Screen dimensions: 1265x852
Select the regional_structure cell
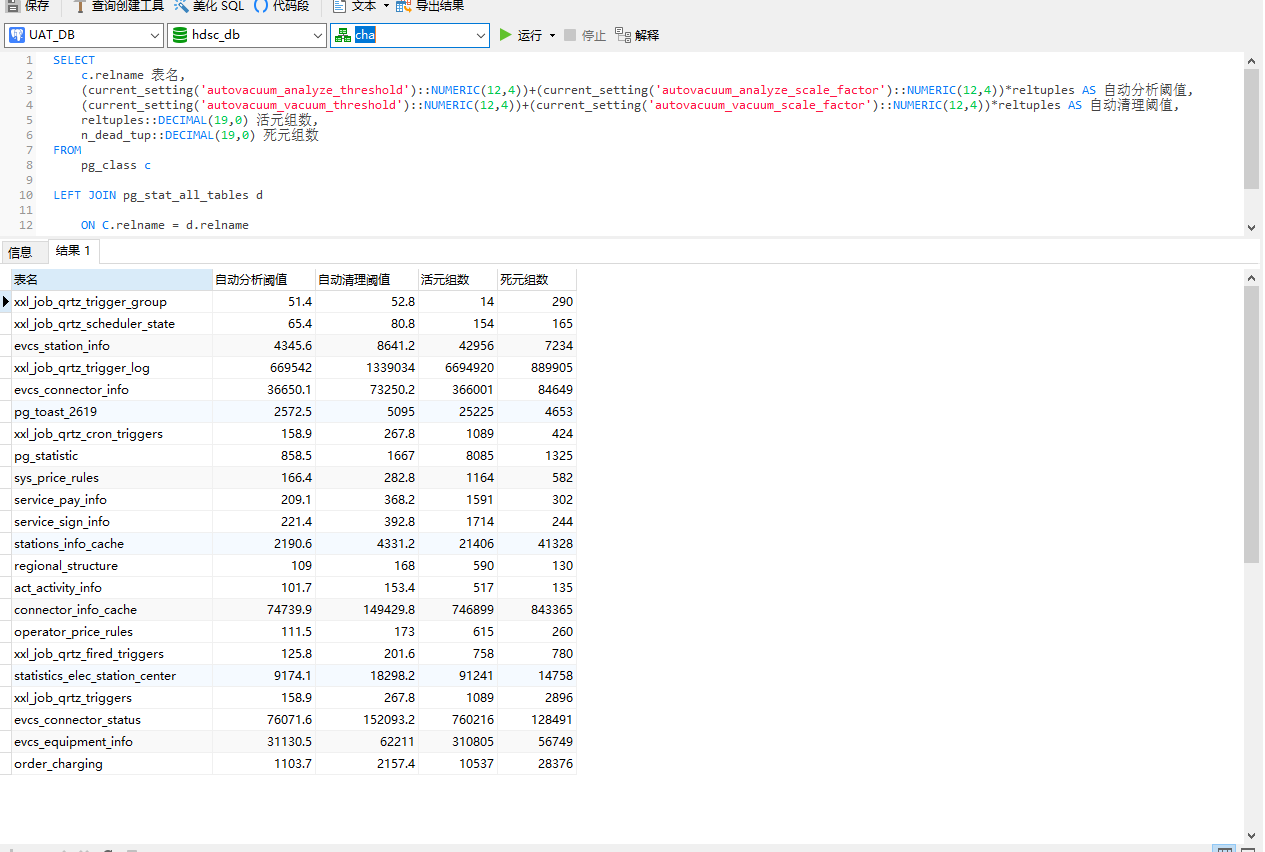click(x=112, y=566)
